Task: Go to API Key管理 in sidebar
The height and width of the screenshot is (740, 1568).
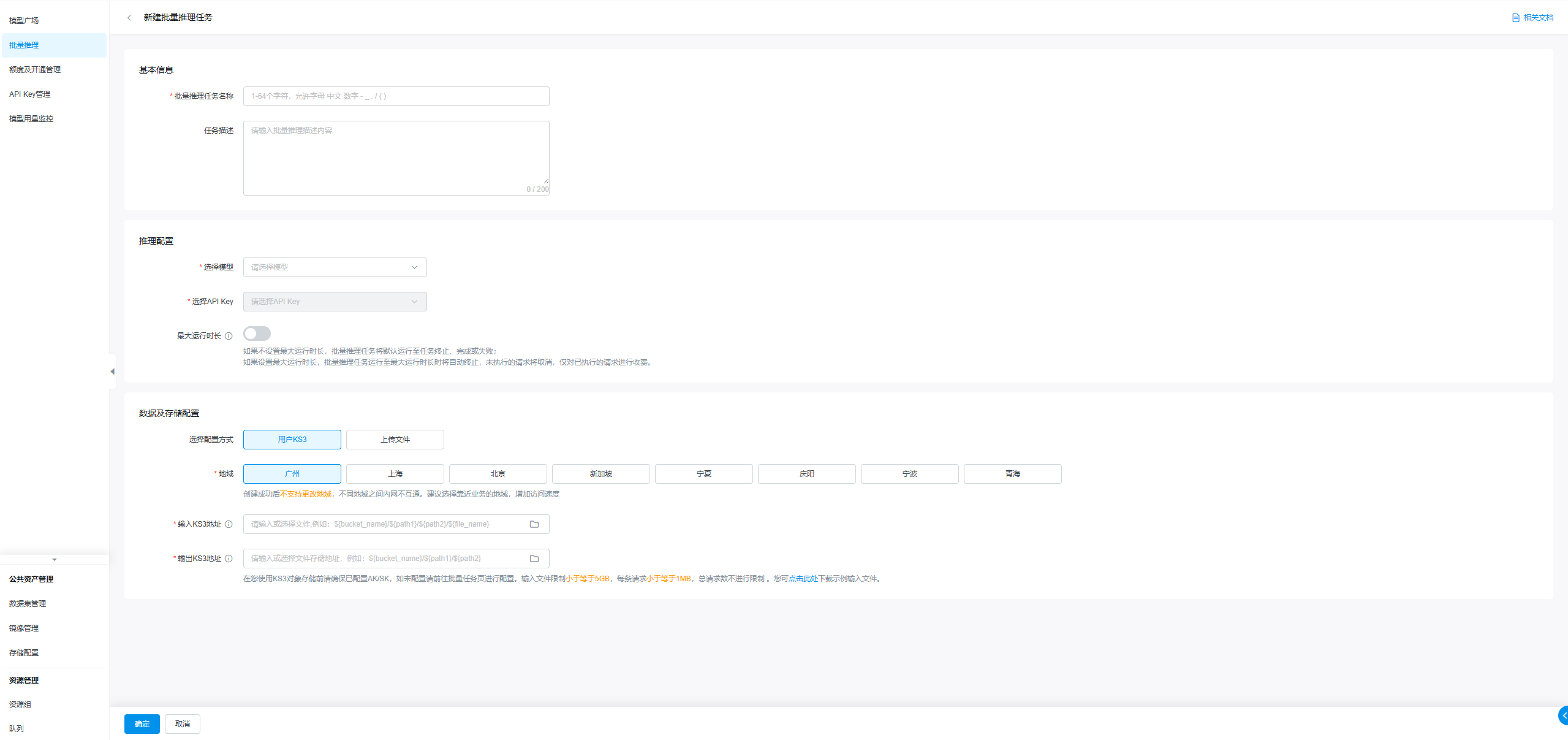Action: 30,94
